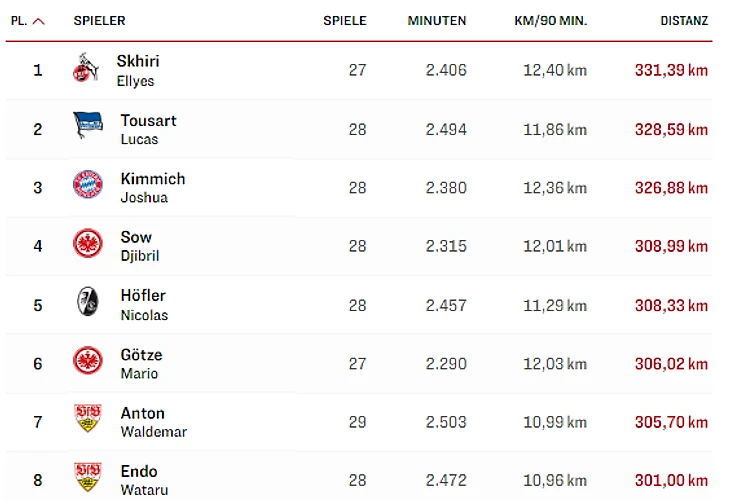Sort table by Spiele column
Viewport: 730px width, 501px height.
pyautogui.click(x=345, y=21)
